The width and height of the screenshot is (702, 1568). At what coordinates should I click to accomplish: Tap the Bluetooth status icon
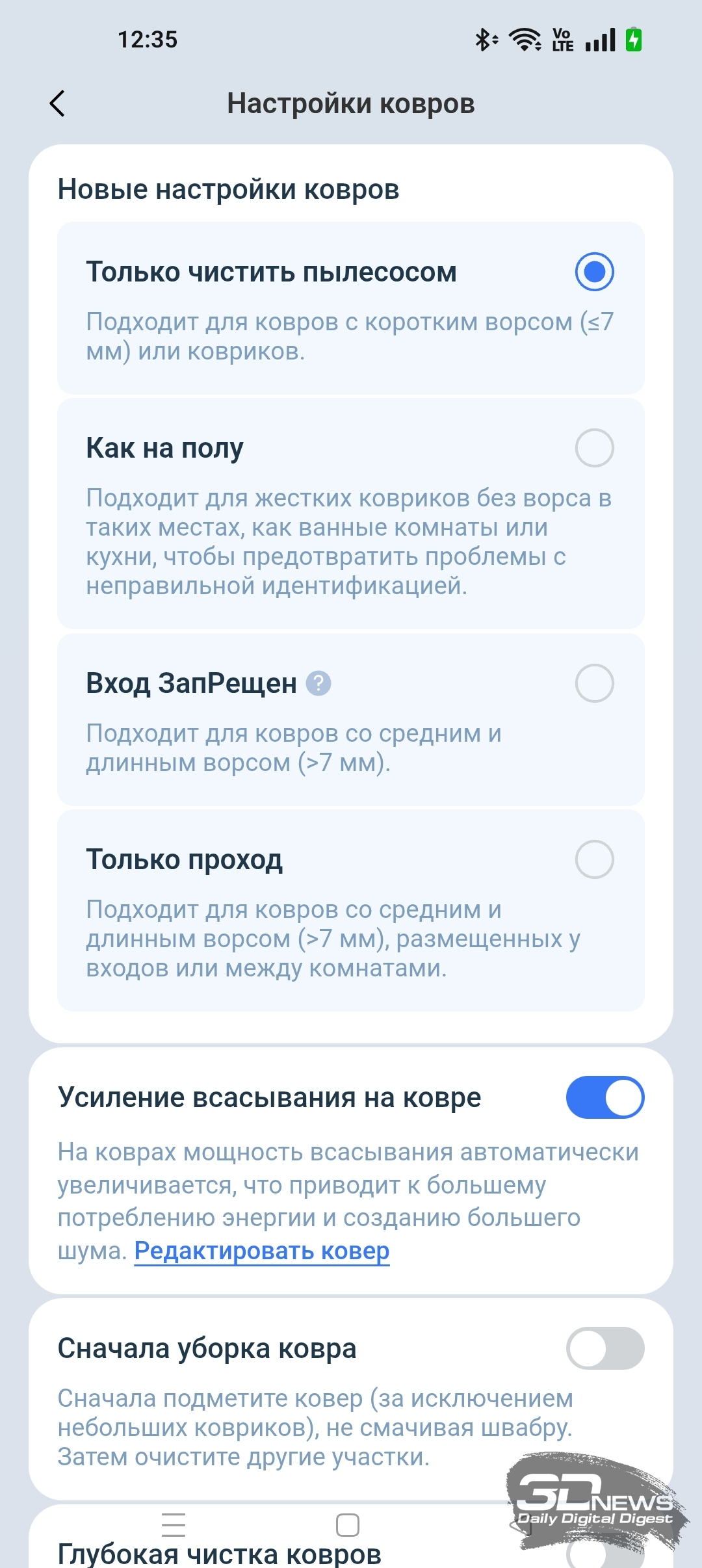484,40
